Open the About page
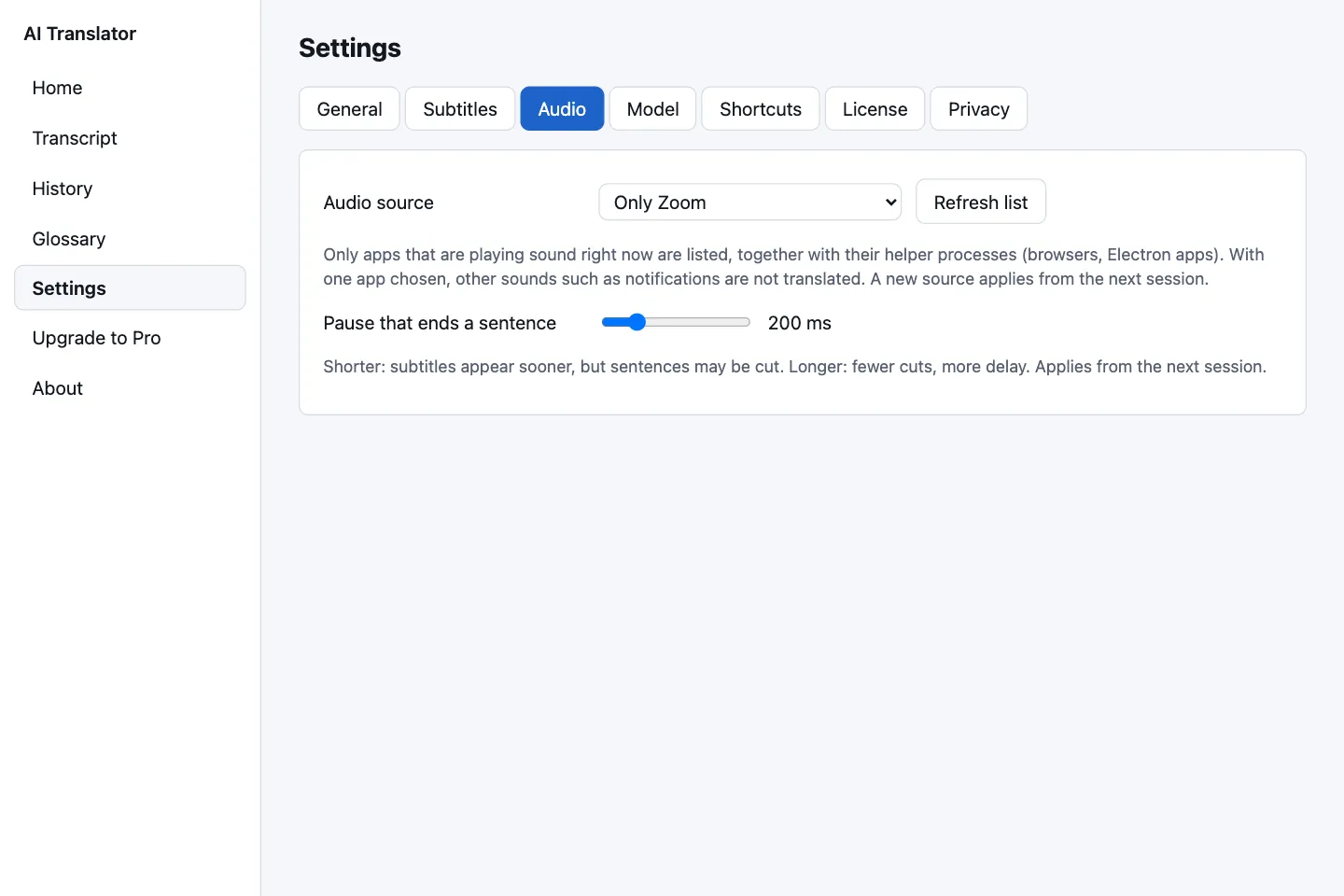 coord(130,388)
